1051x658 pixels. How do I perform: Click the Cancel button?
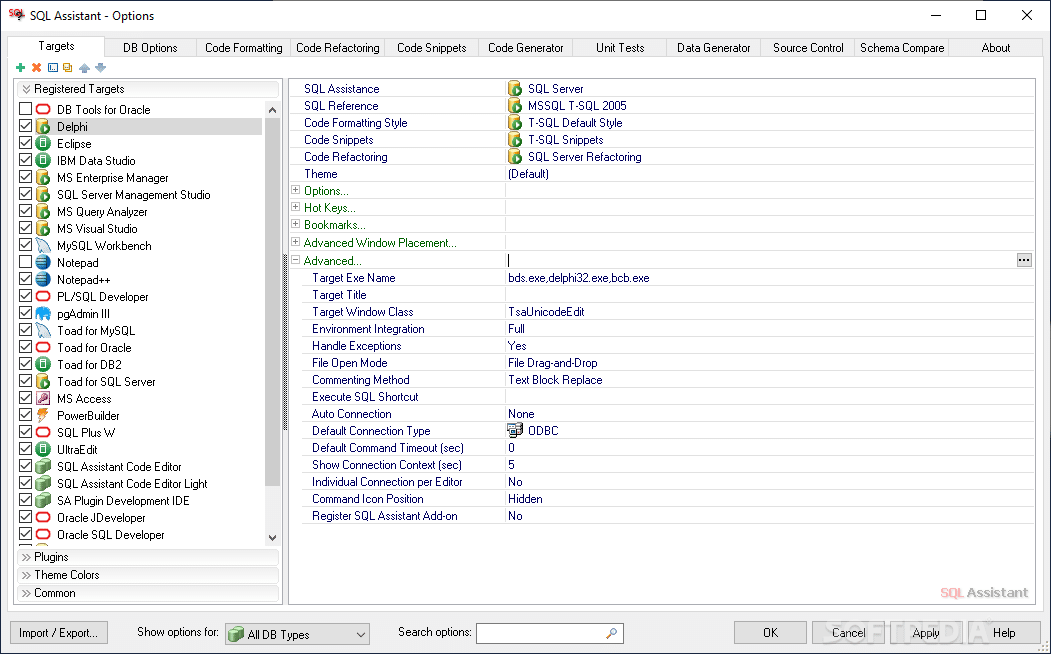coord(849,633)
